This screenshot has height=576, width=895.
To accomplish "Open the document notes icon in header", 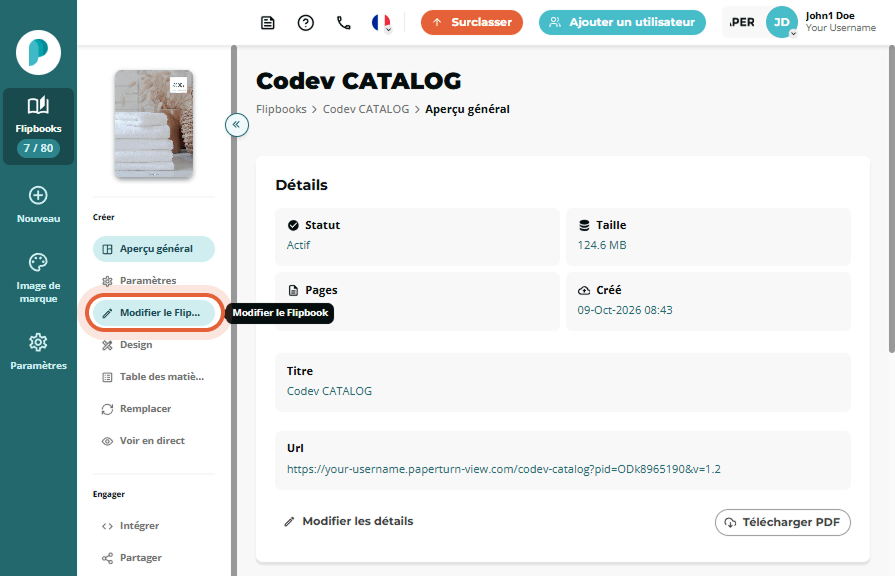I will (268, 23).
